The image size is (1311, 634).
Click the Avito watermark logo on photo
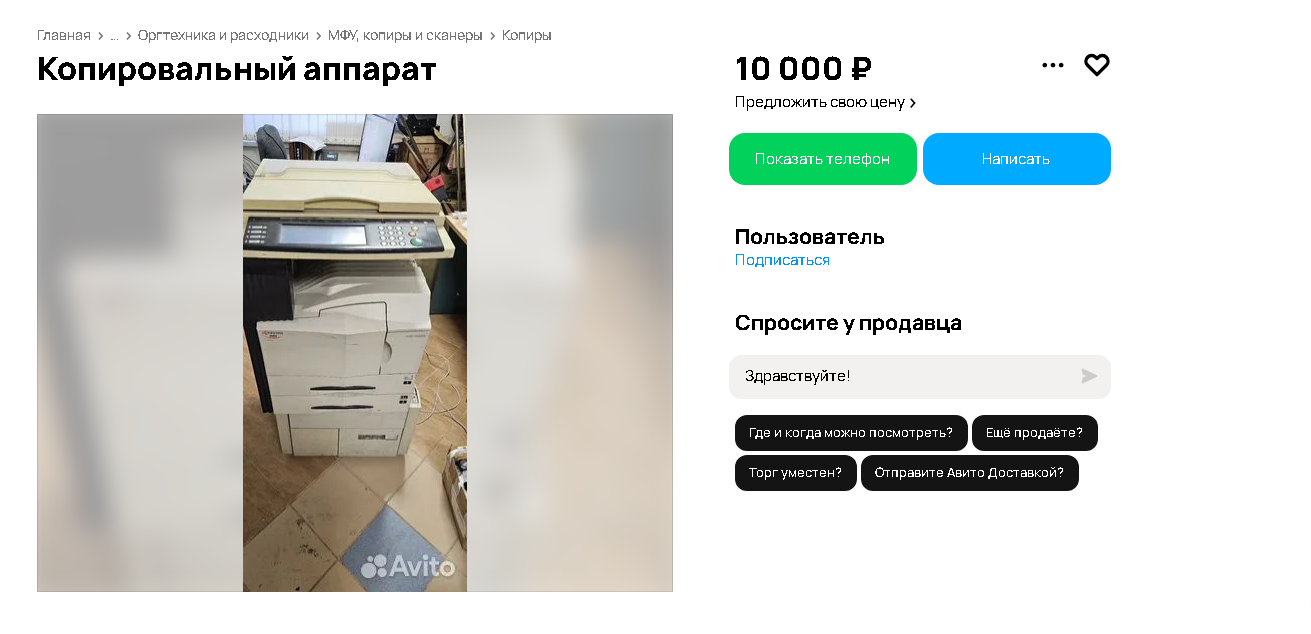click(408, 567)
